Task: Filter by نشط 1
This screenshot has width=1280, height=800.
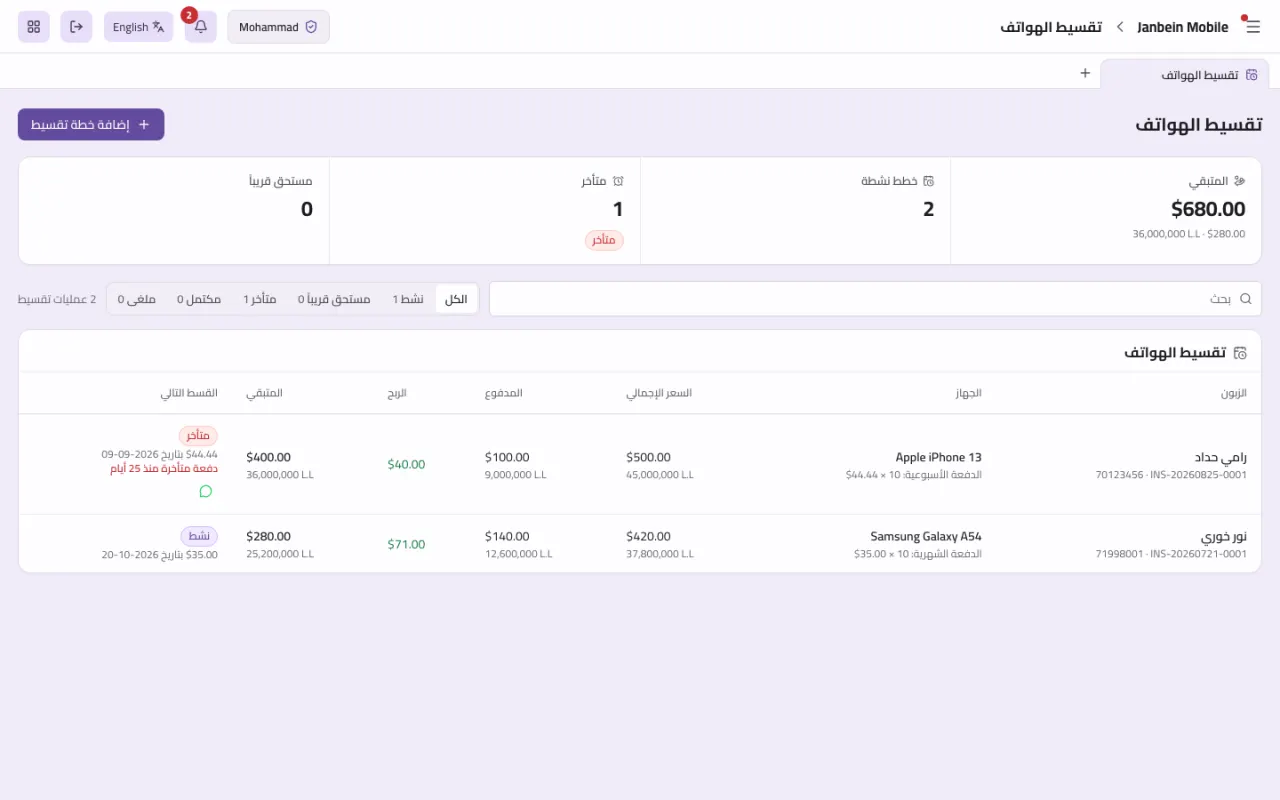Action: point(408,299)
